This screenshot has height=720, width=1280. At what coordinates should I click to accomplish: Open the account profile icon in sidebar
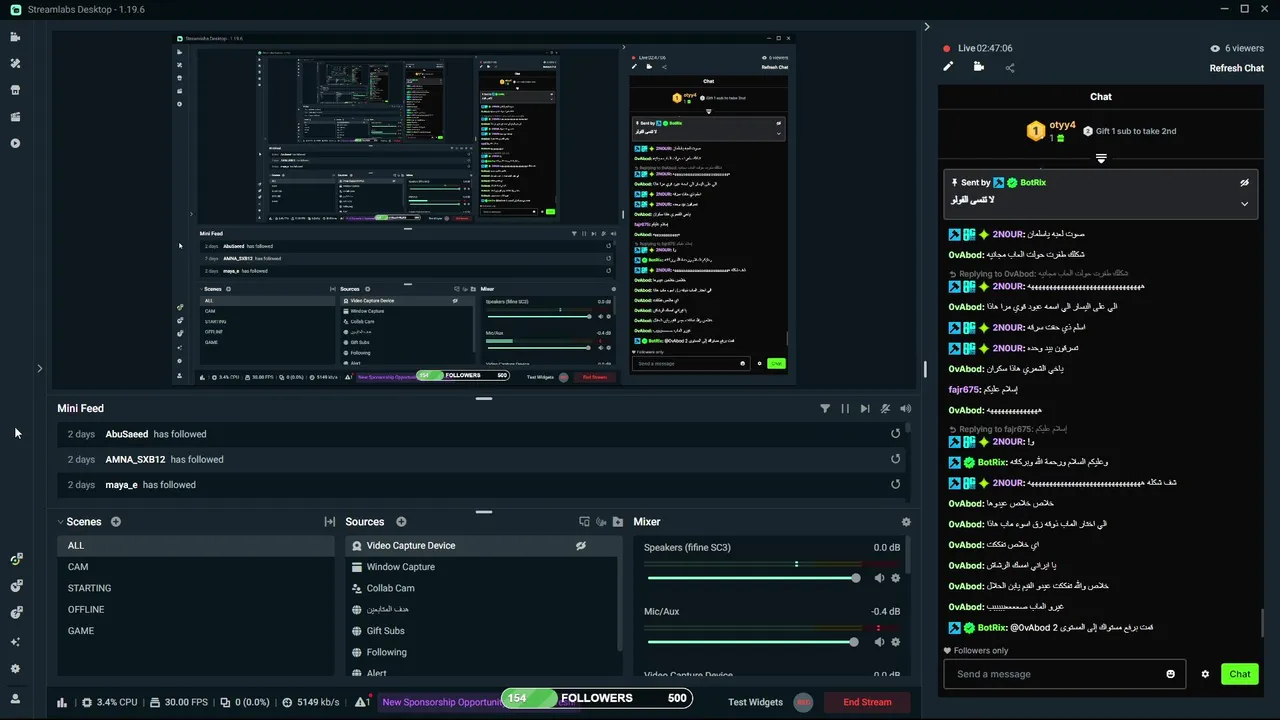click(x=15, y=699)
